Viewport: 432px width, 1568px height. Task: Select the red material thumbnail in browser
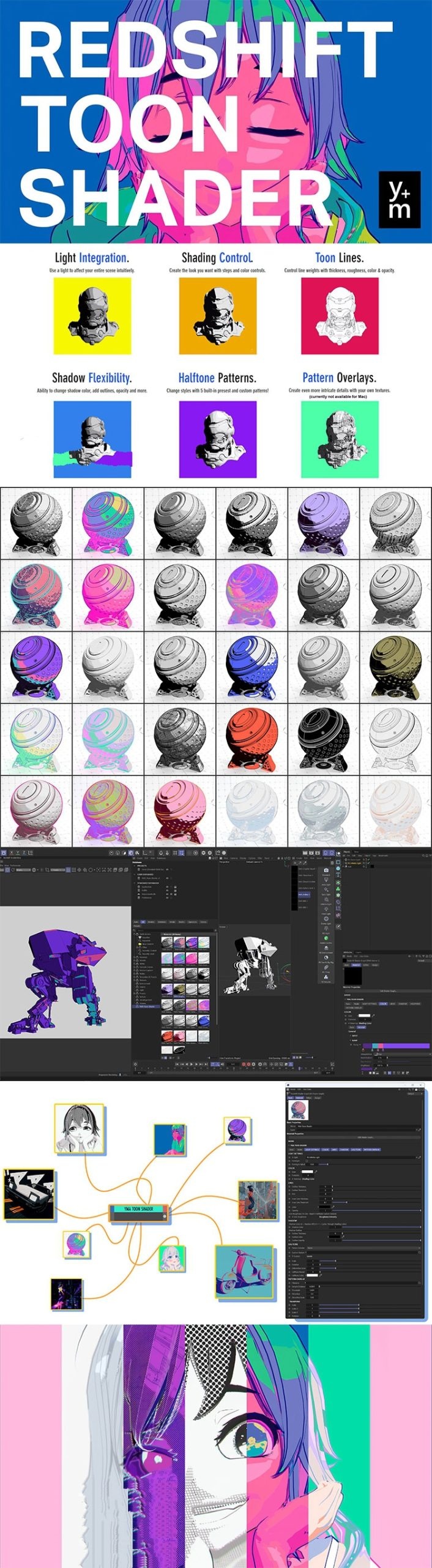pyautogui.click(x=167, y=1036)
